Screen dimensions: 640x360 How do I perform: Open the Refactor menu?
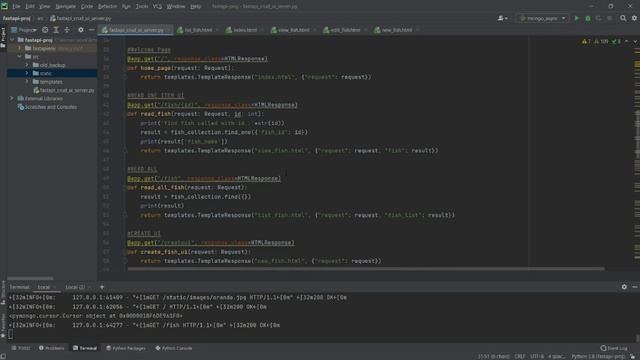click(107, 7)
